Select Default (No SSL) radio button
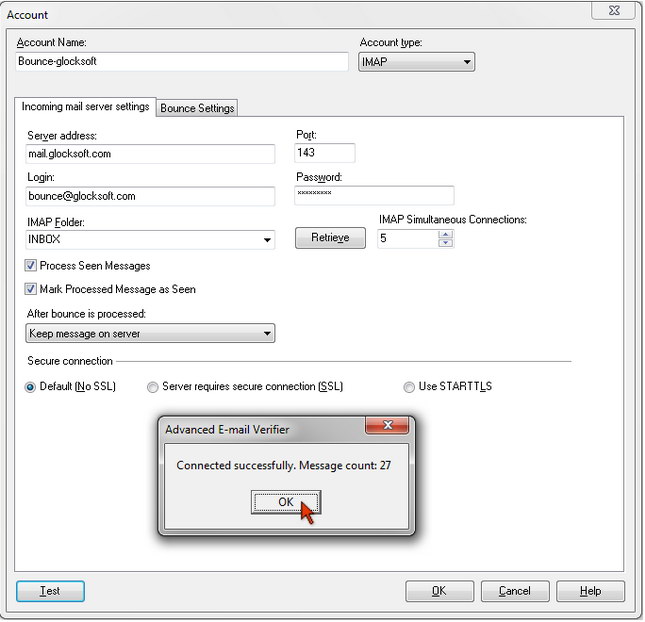 point(30,387)
